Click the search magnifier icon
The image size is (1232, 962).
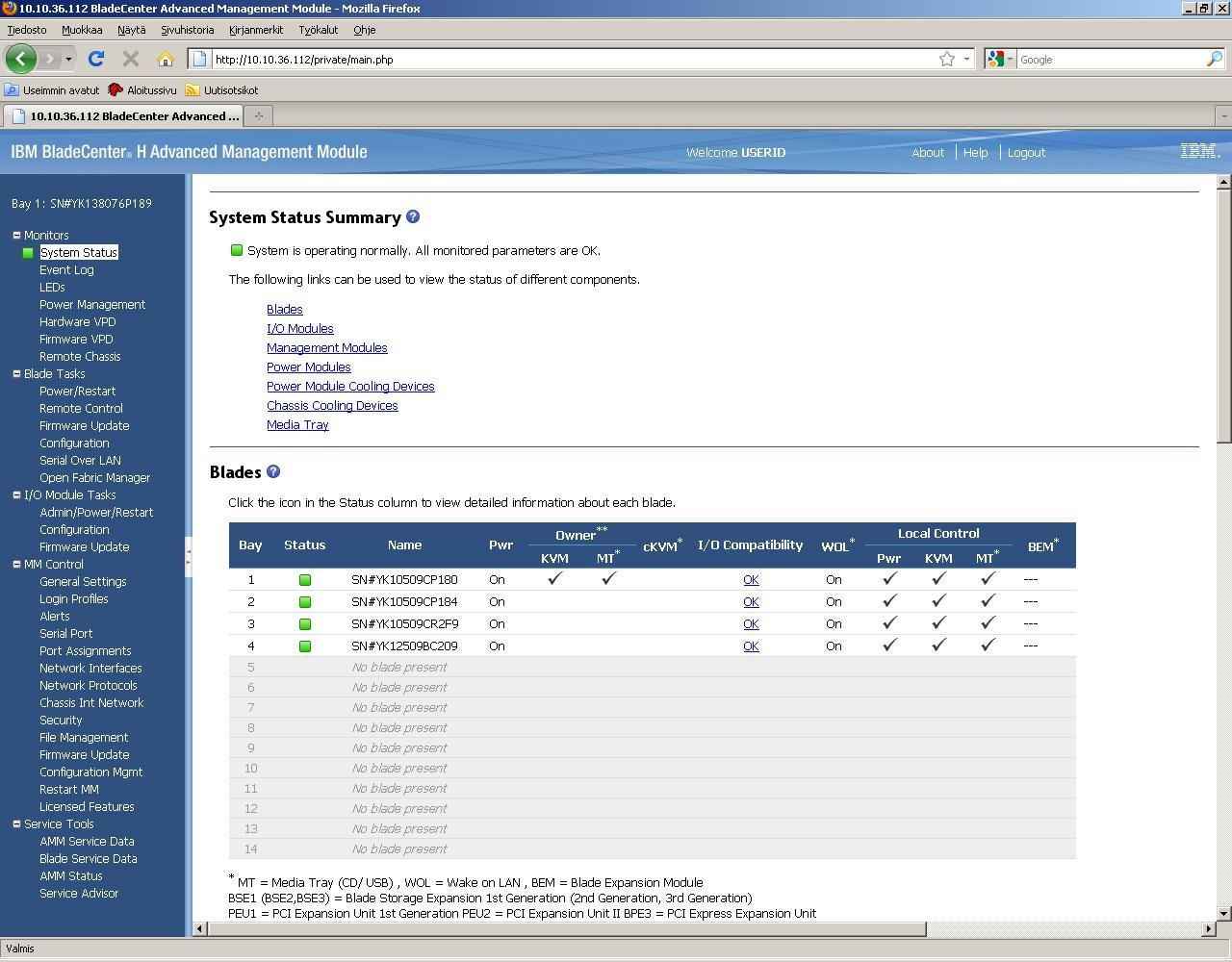coord(1214,59)
